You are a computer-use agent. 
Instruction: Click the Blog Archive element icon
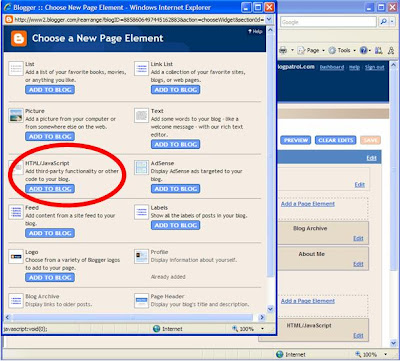tap(16, 301)
